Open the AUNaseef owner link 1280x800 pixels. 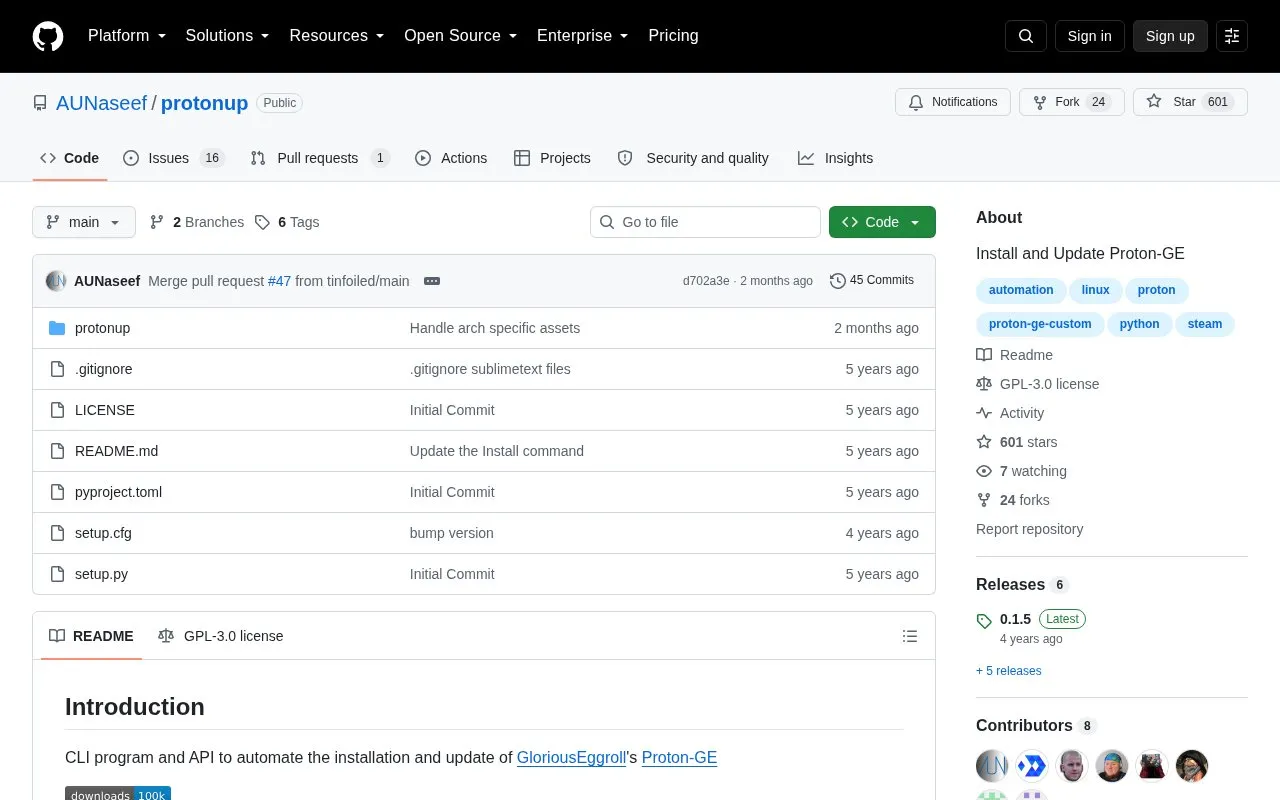(102, 103)
